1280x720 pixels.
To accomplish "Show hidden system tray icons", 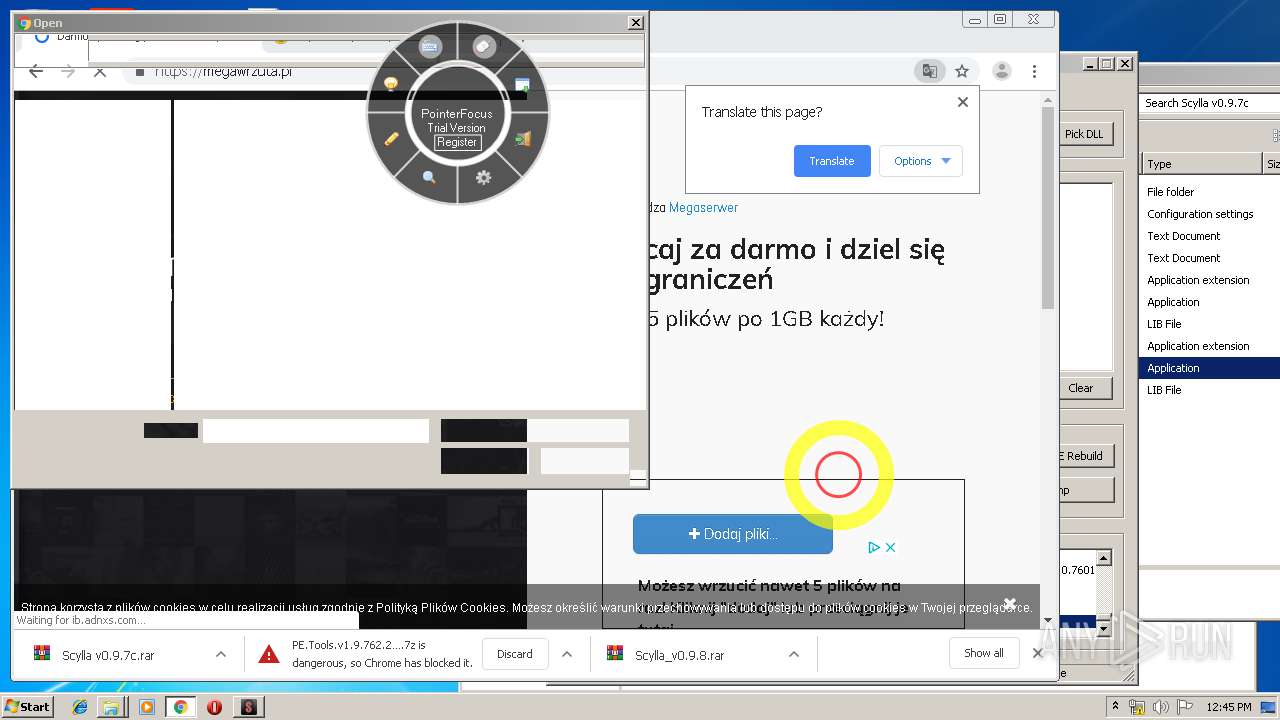I will (x=1115, y=706).
